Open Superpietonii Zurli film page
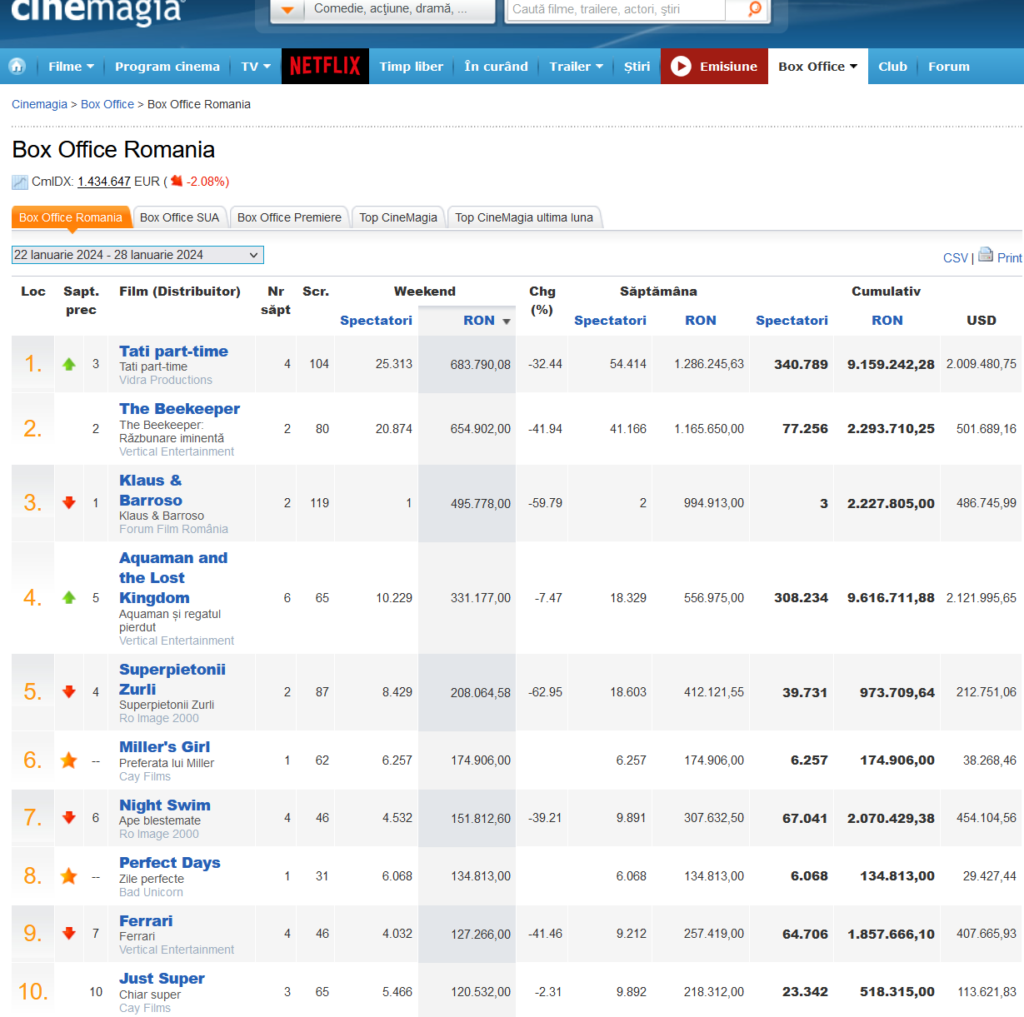This screenshot has width=1024, height=1017. point(172,679)
